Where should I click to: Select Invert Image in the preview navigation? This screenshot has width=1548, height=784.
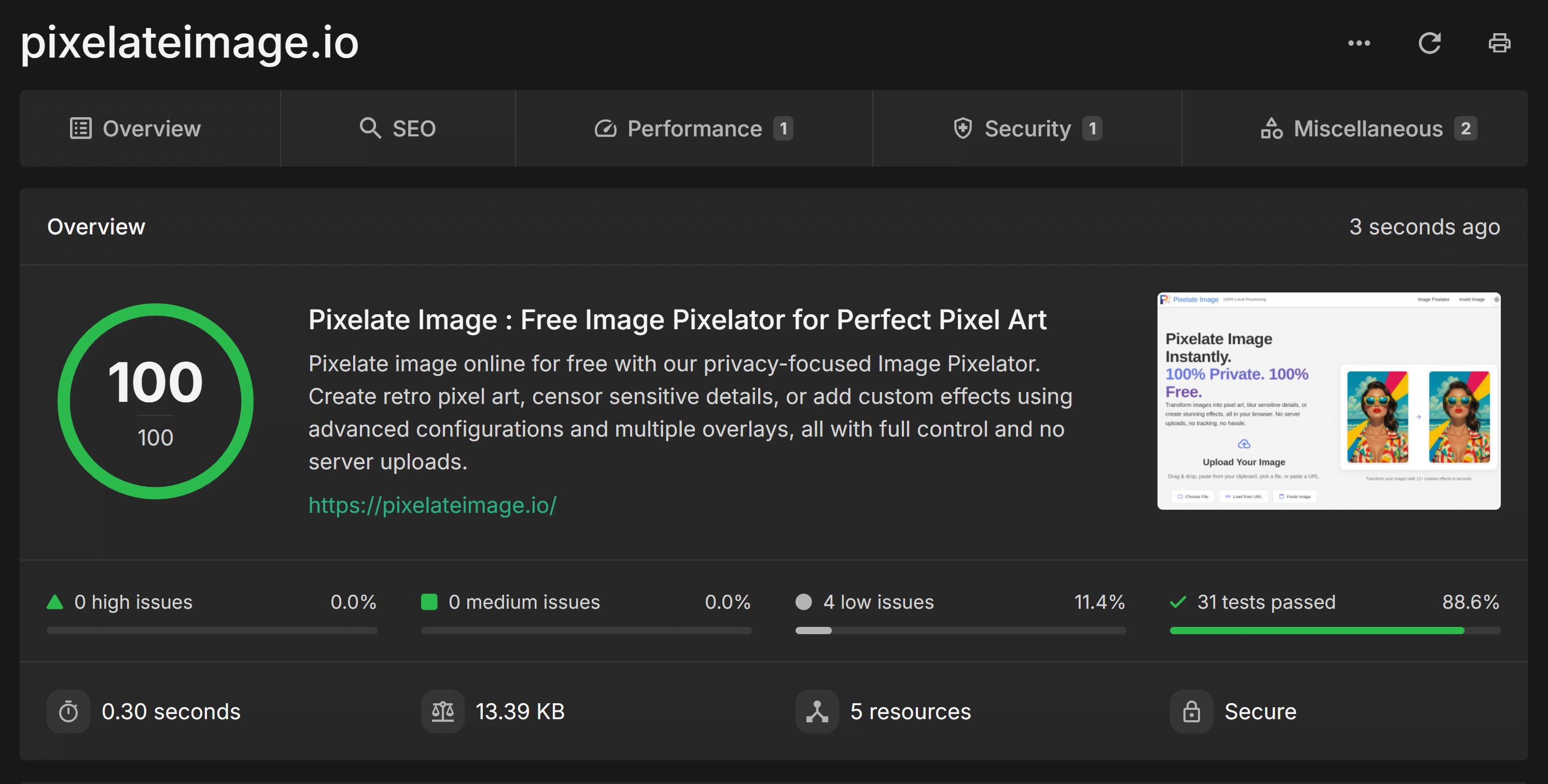[1471, 299]
